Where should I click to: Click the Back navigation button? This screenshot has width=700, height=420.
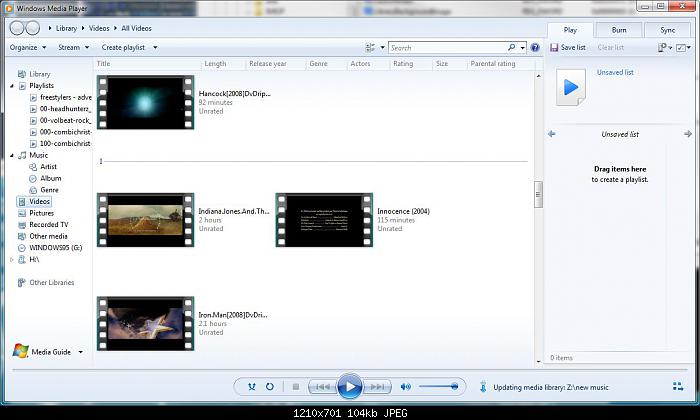(x=17, y=28)
